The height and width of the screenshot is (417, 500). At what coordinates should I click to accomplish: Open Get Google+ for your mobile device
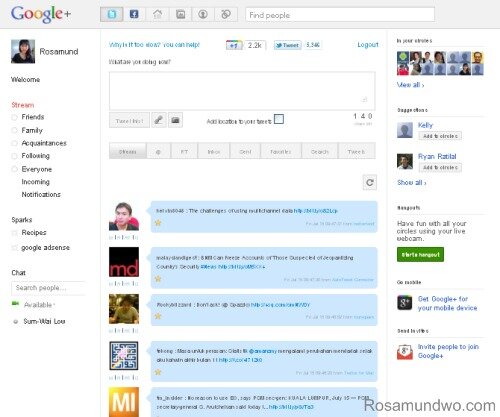click(447, 303)
